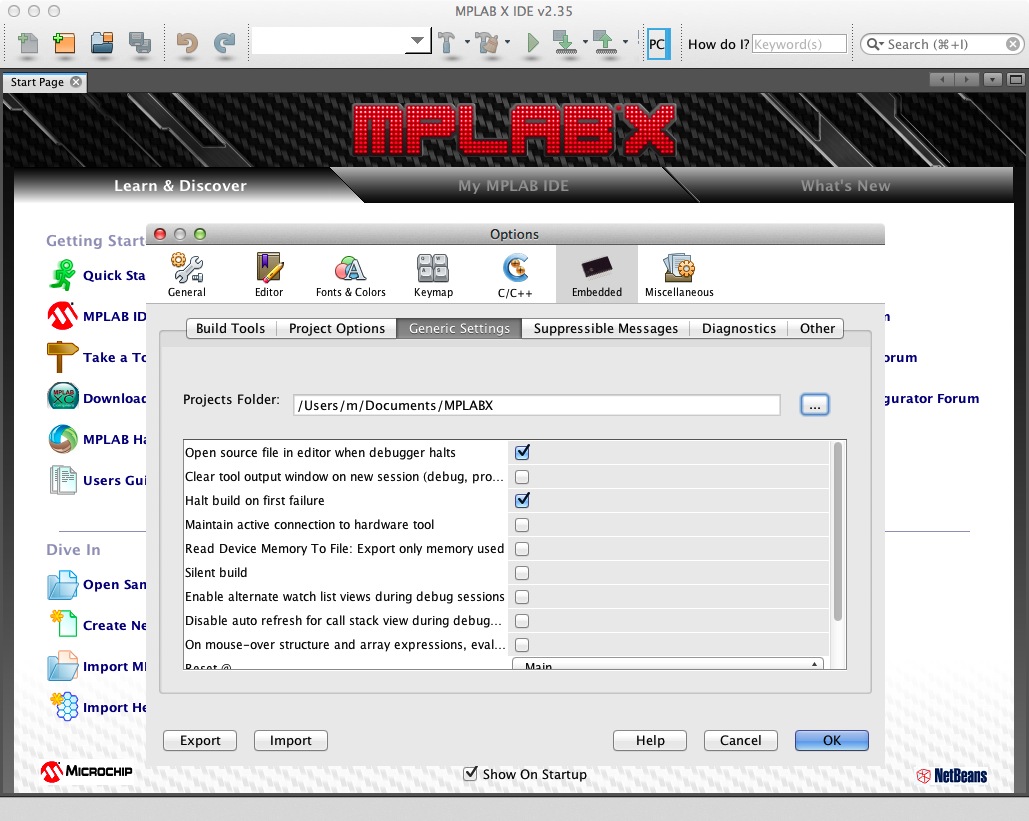The image size is (1029, 821).
Task: Toggle Show On Startup checkbox
Action: (x=471, y=774)
